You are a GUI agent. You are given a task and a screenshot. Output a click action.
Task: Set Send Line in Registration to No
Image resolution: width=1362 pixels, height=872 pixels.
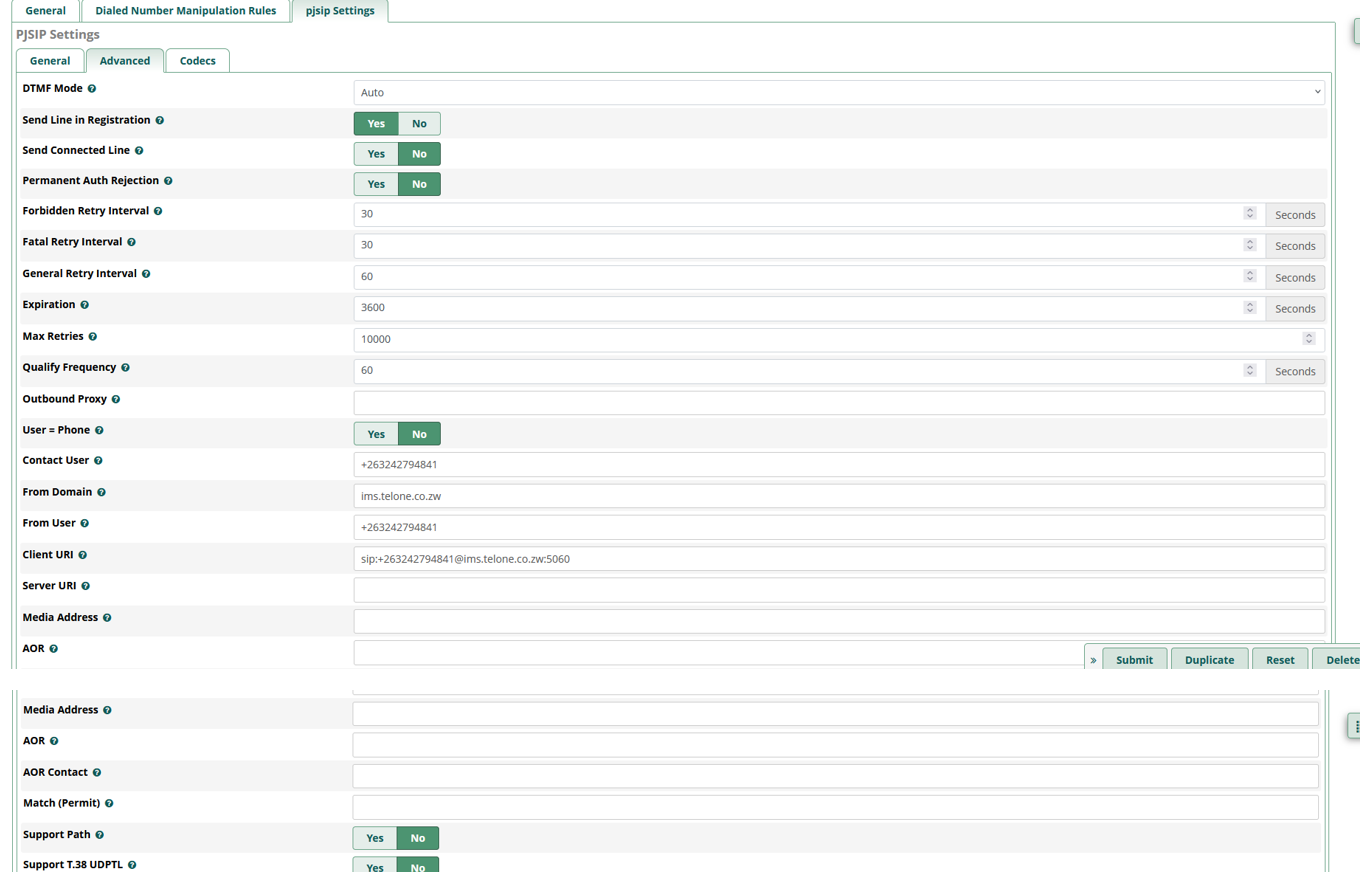[419, 123]
